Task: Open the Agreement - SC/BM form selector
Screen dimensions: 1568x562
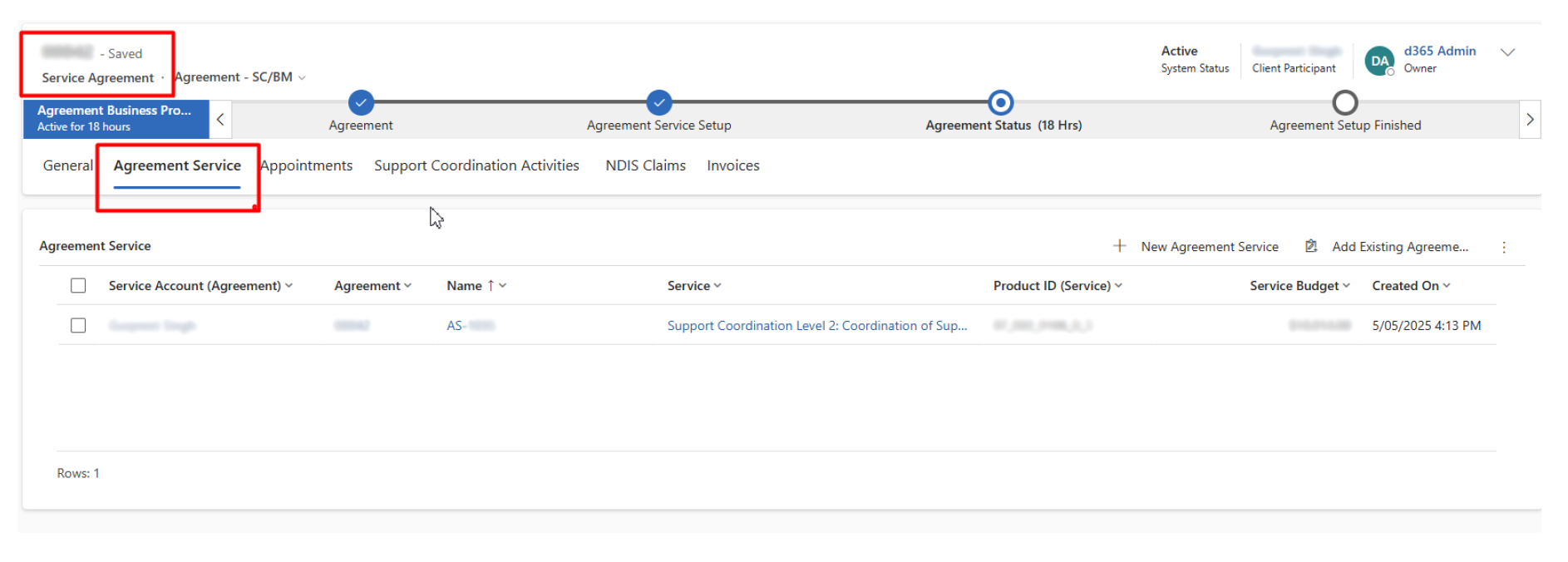Action: 239,77
